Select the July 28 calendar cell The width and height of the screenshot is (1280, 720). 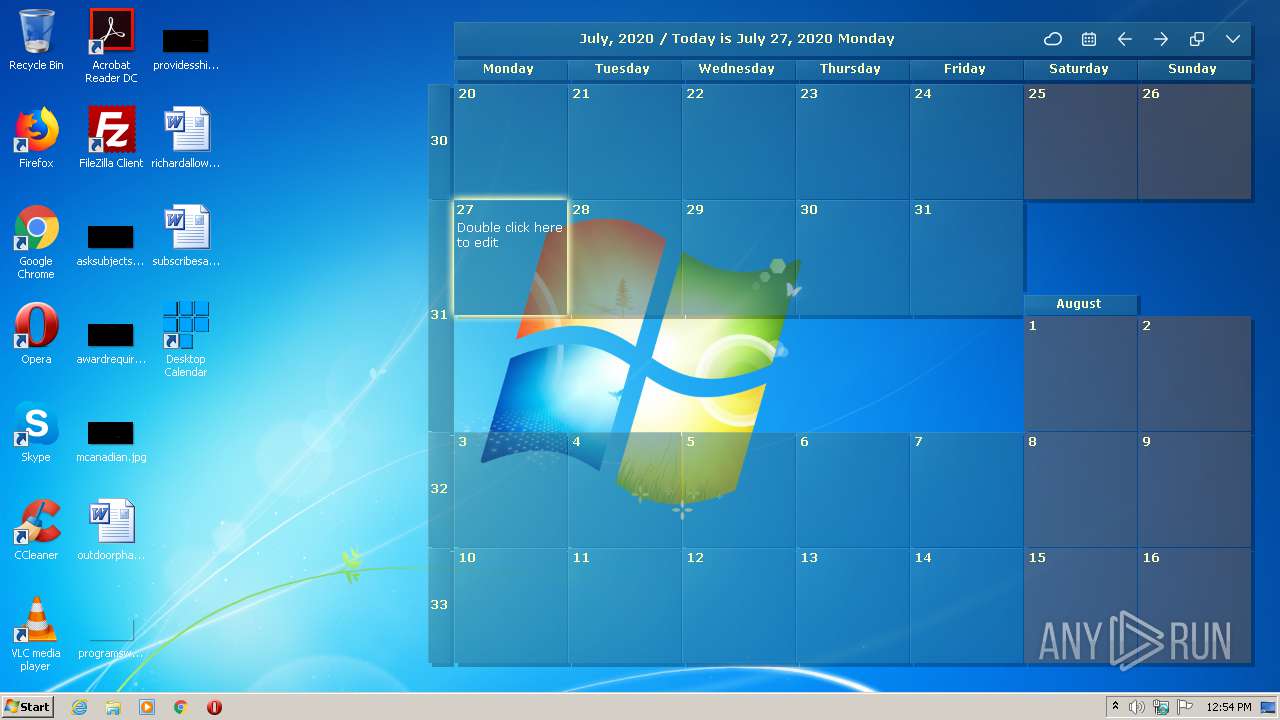pos(624,258)
